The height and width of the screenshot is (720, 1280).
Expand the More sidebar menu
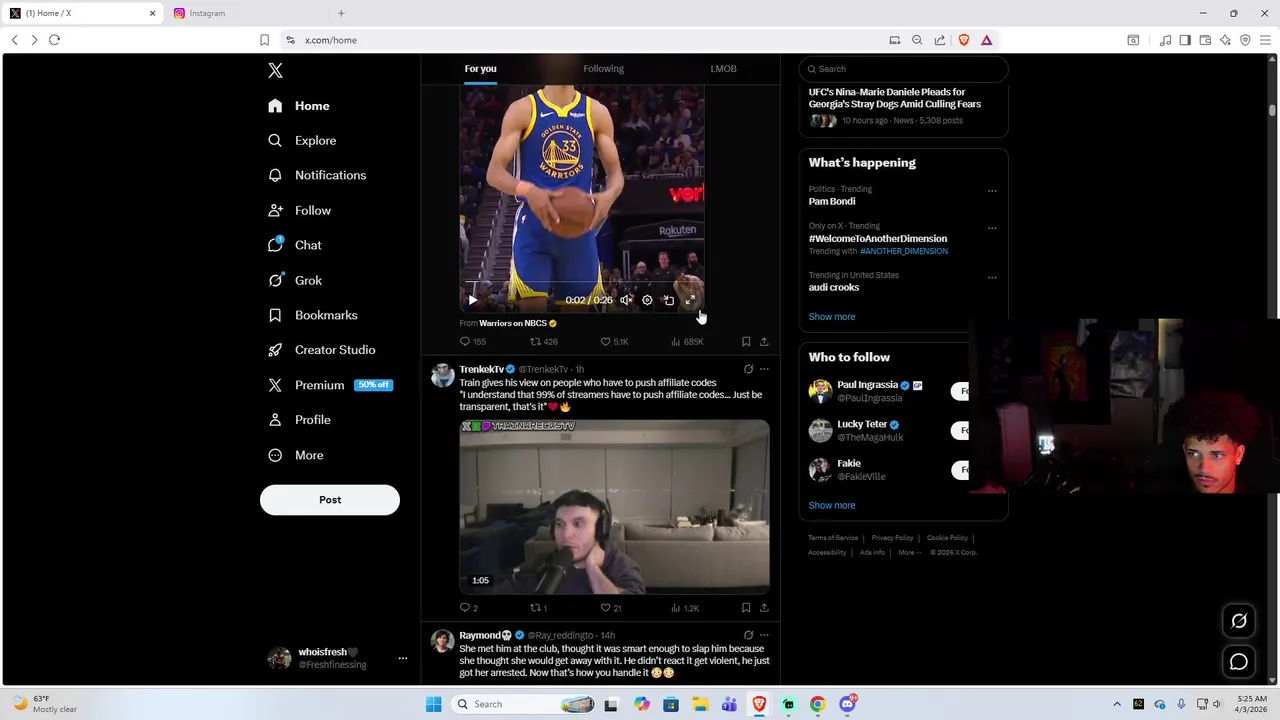click(295, 455)
